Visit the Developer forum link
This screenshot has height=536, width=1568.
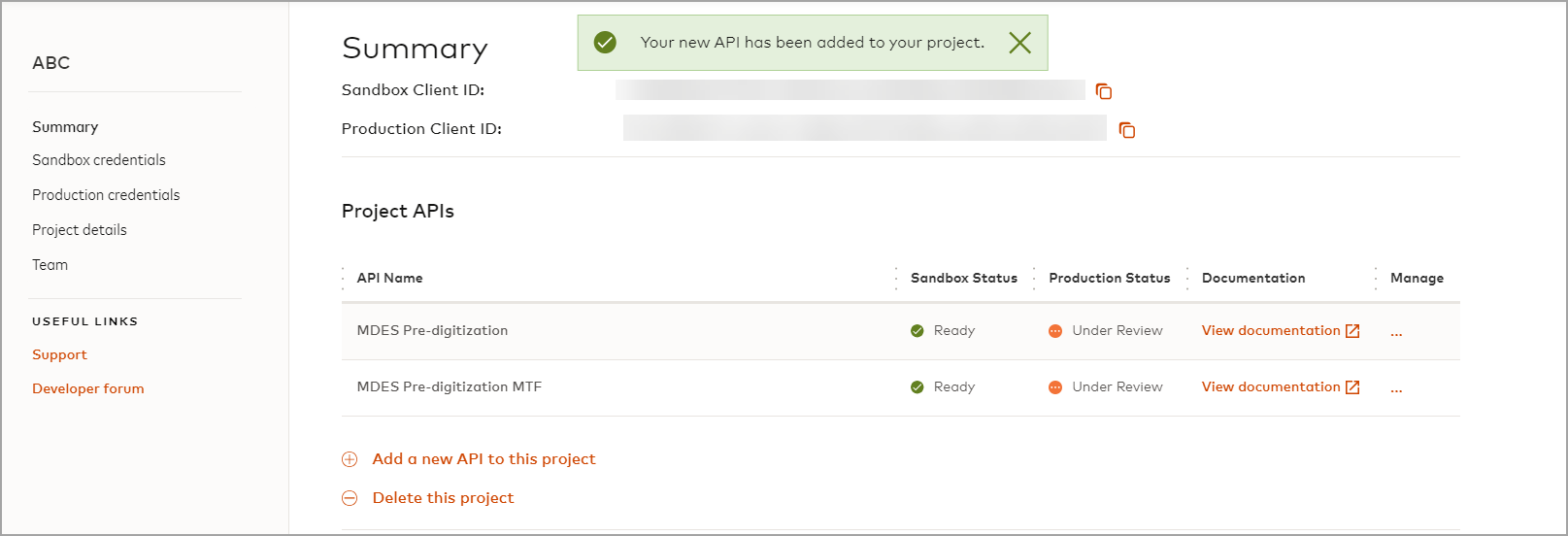(88, 389)
